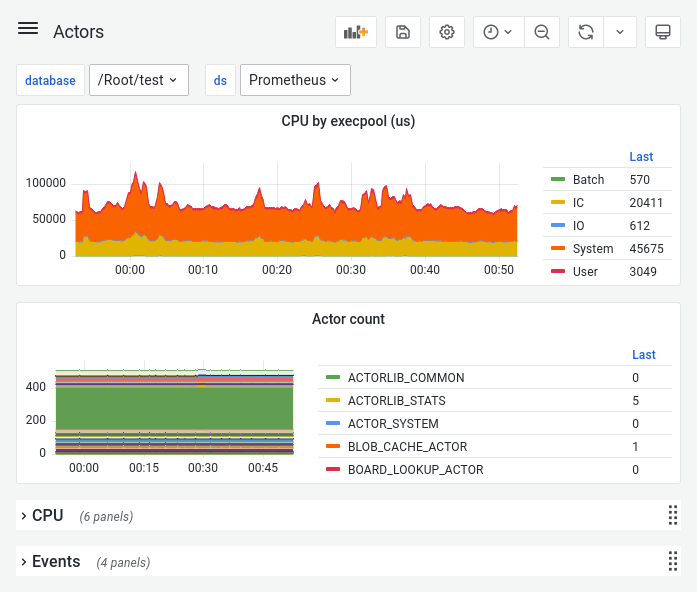Expand the Events row

(55, 562)
